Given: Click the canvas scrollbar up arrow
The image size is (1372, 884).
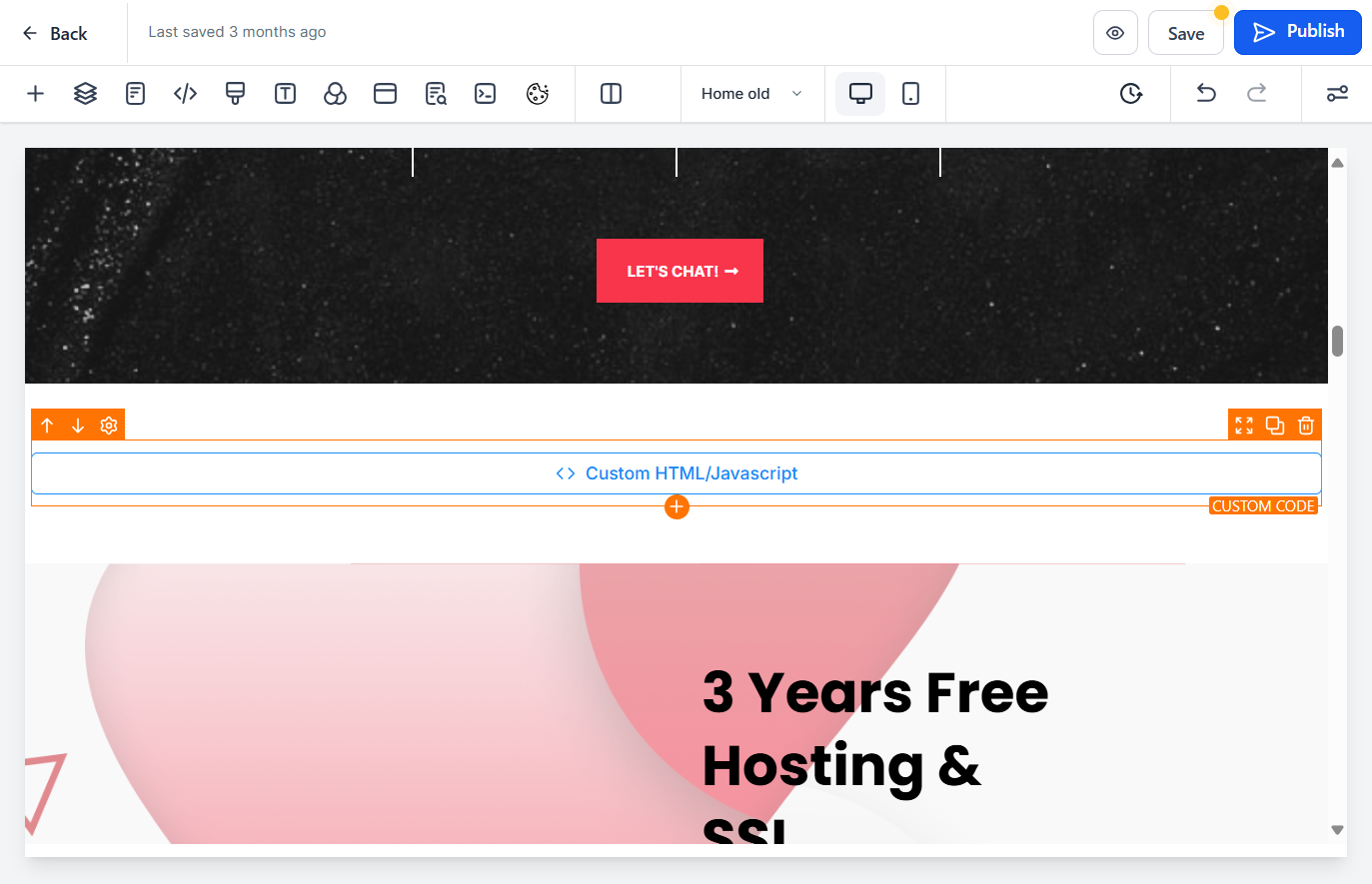Looking at the screenshot, I should point(1337,163).
